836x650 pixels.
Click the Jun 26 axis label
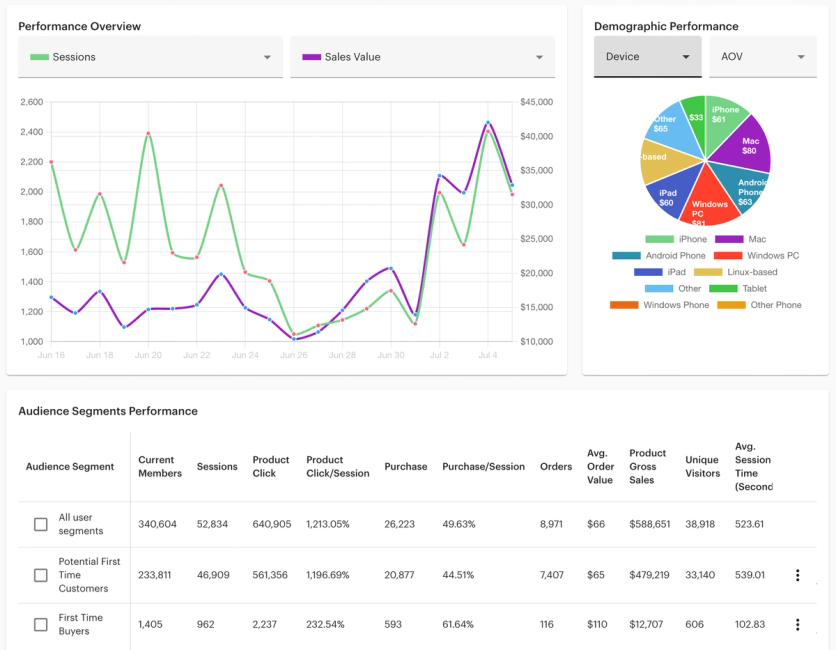[x=294, y=355]
